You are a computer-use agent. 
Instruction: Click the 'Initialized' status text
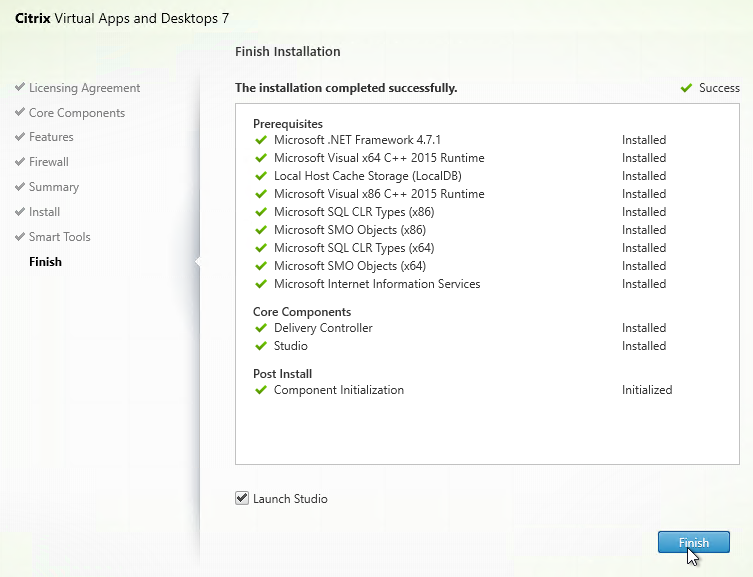(647, 390)
